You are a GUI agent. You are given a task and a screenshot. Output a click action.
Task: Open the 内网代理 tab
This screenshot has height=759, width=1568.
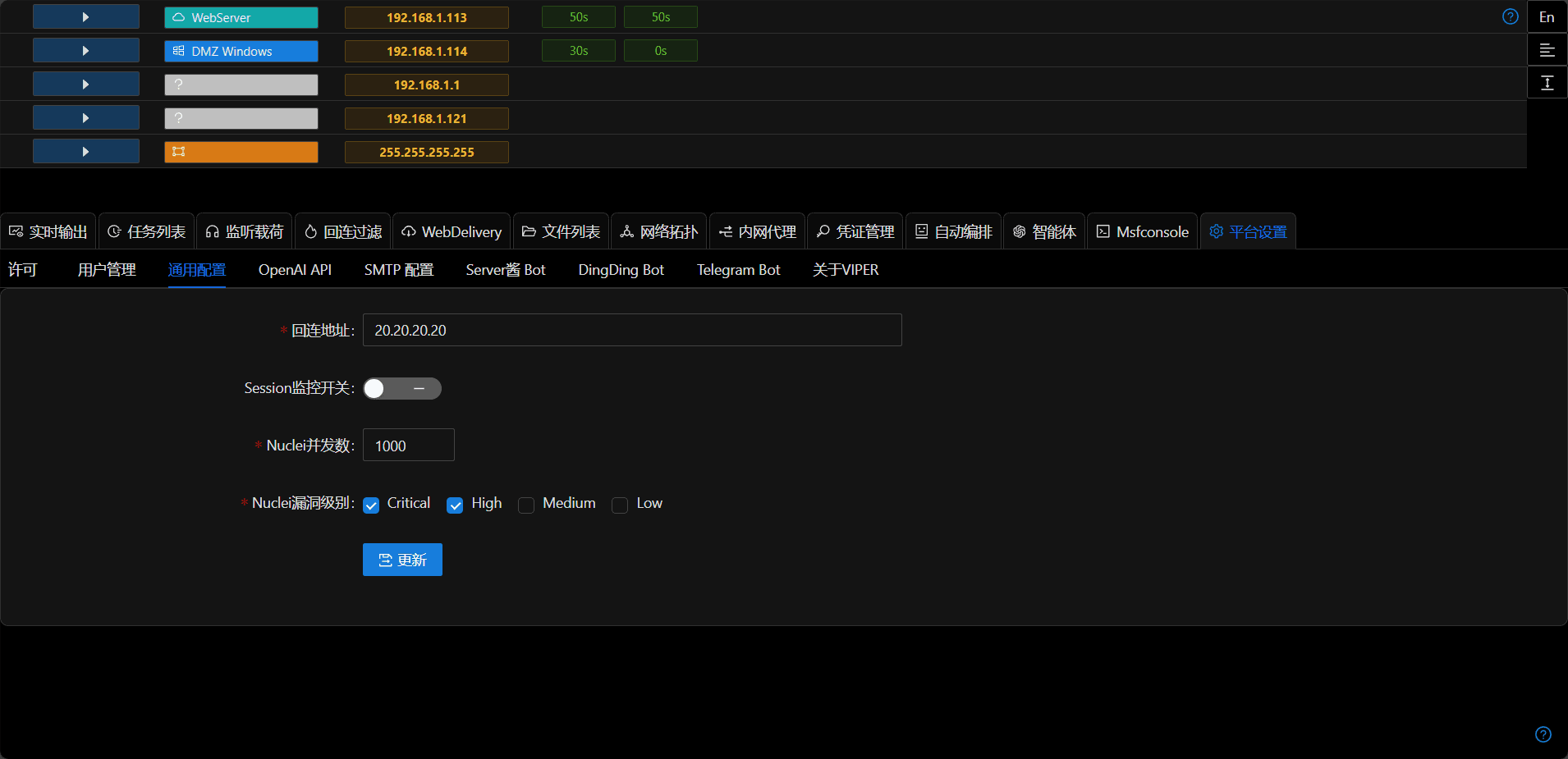click(x=758, y=231)
